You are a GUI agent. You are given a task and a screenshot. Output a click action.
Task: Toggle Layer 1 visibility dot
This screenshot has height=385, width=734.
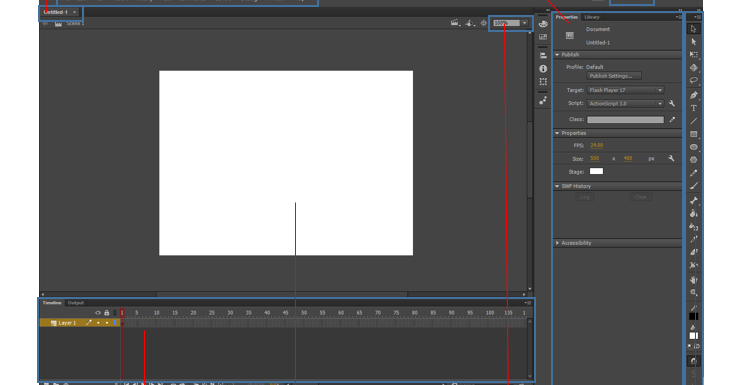[x=98, y=323]
